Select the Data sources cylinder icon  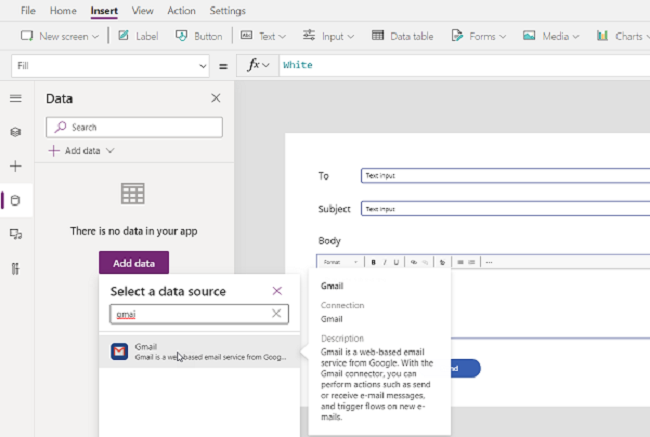[x=15, y=201]
